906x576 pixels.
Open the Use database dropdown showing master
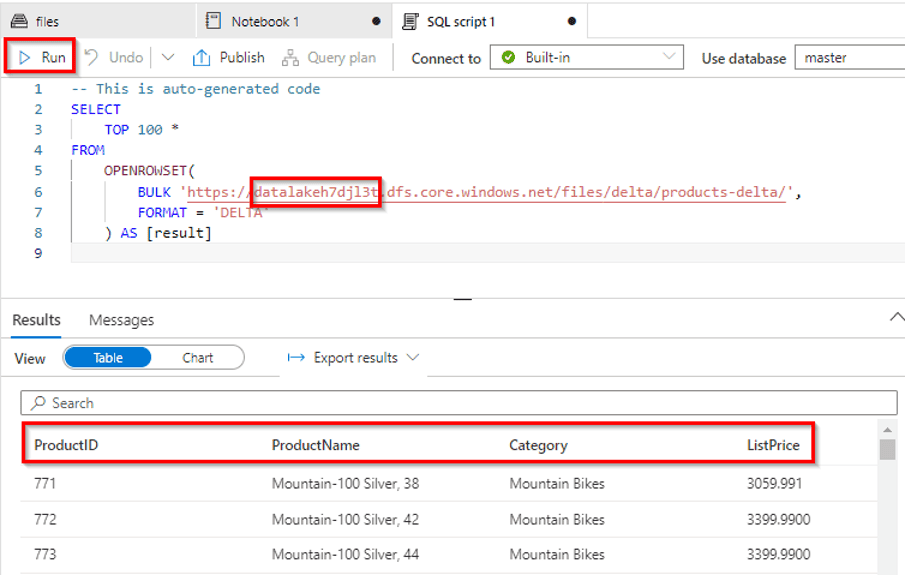(x=860, y=58)
